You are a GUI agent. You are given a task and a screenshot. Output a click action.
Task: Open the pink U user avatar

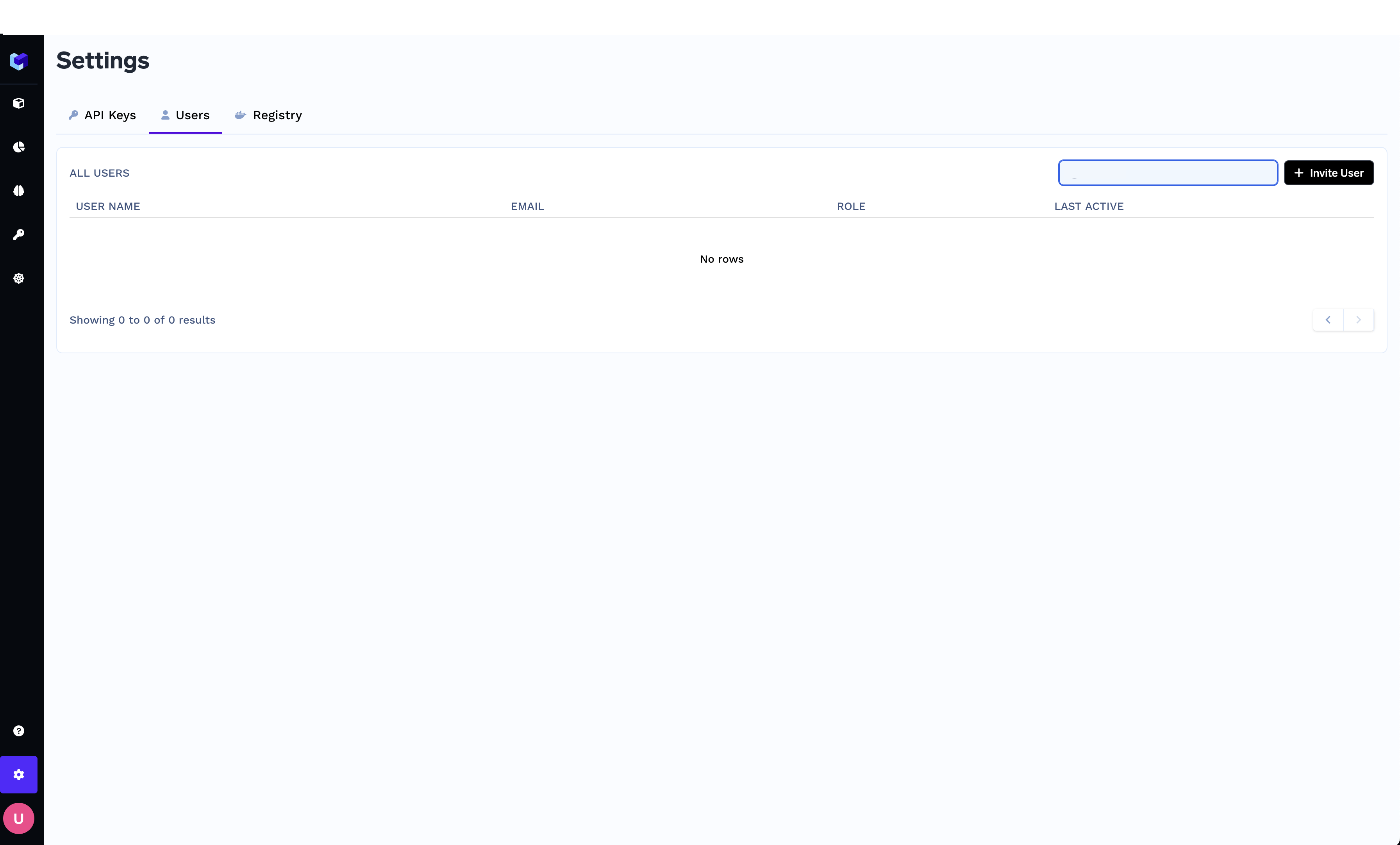pos(19,818)
